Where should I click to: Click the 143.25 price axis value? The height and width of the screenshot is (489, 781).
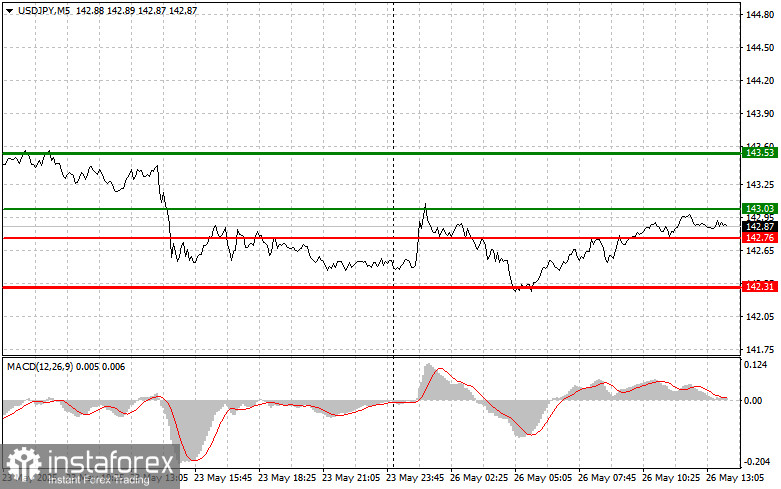[x=760, y=185]
